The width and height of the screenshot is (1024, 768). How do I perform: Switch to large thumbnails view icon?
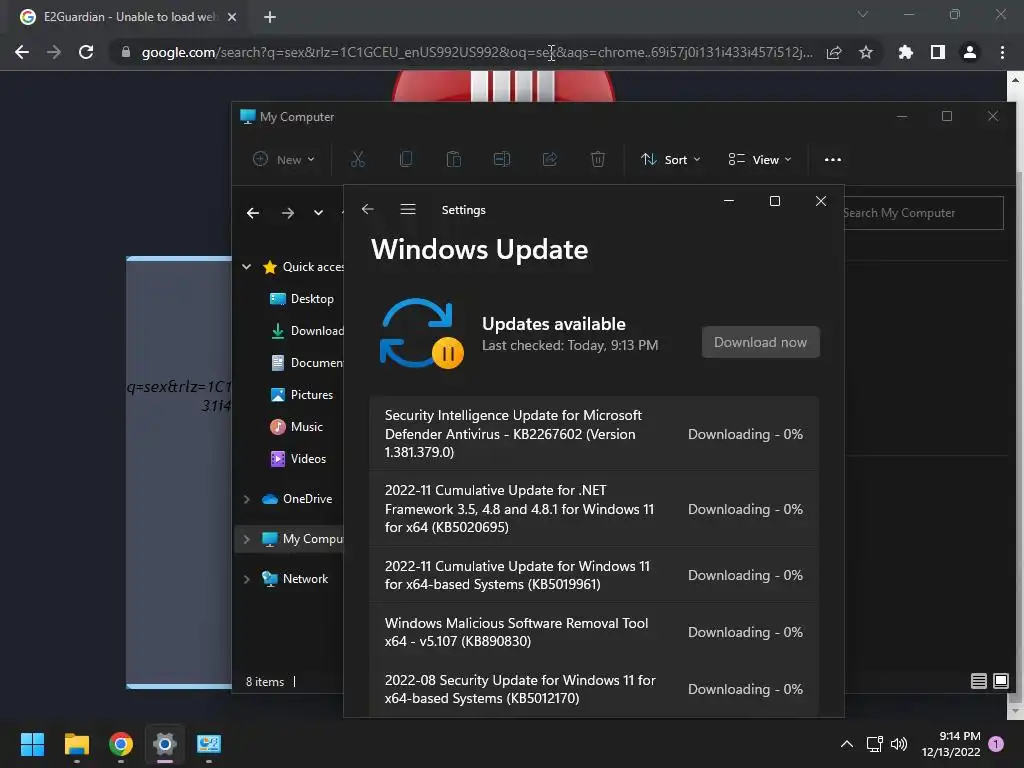click(x=1000, y=681)
